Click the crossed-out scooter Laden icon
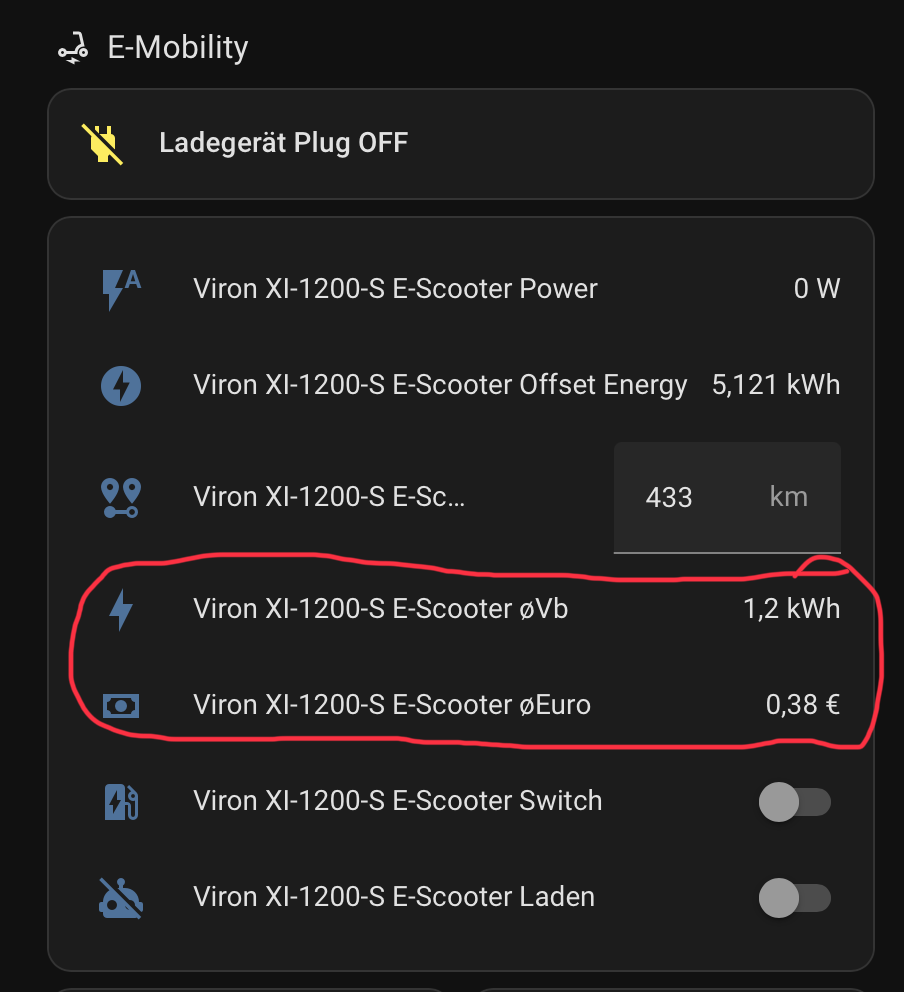904x992 pixels. [x=121, y=897]
